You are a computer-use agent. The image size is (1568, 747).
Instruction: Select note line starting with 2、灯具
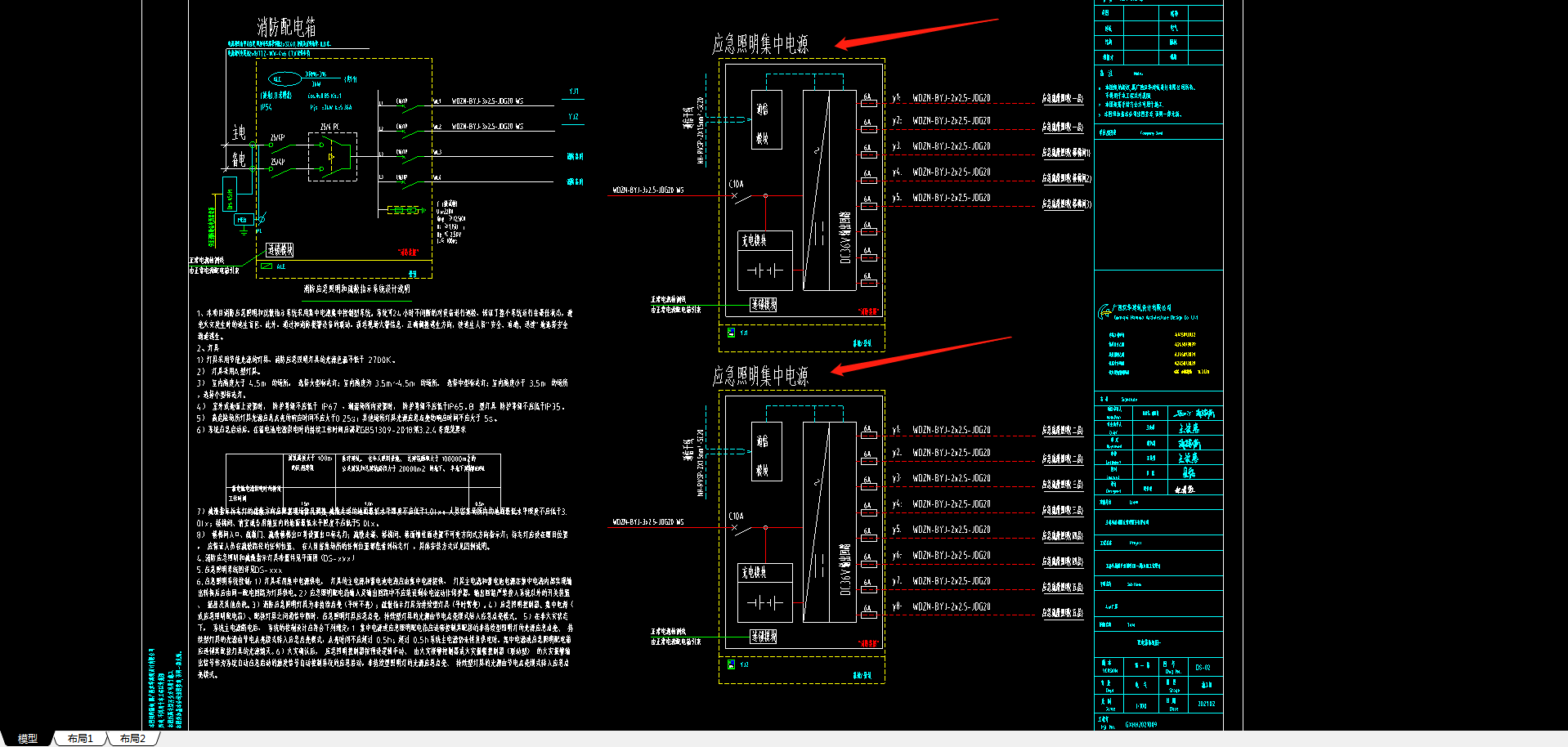point(208,348)
